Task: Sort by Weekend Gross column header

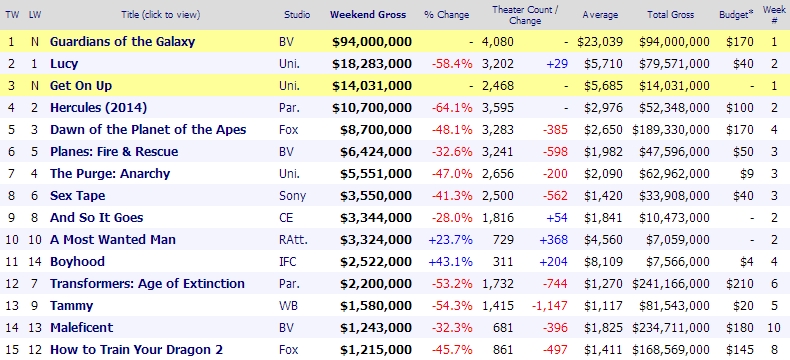Action: [x=368, y=15]
